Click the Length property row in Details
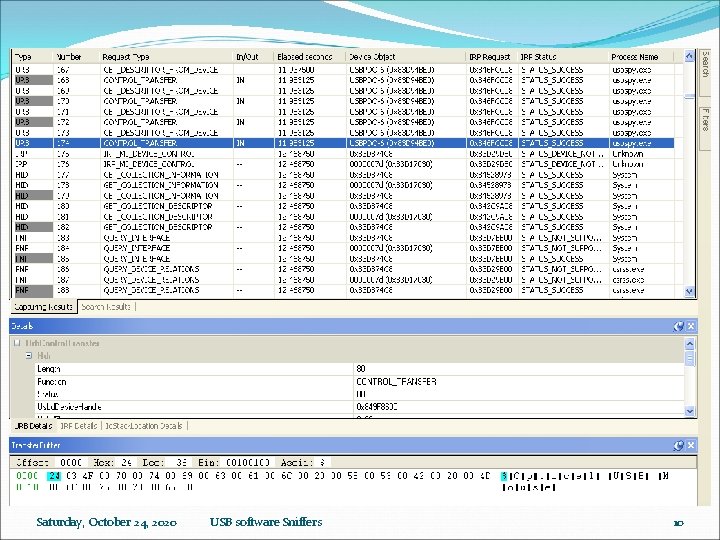 (359, 369)
